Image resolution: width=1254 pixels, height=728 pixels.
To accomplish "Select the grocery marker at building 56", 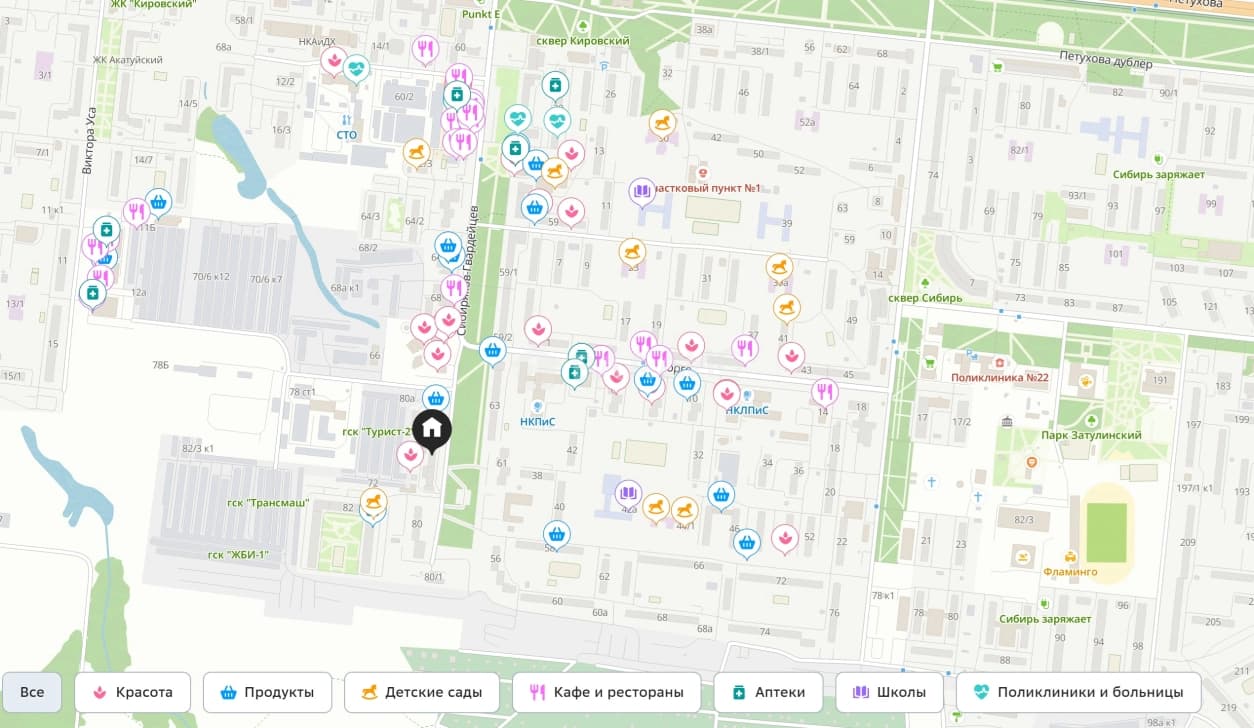I will (x=557, y=534).
